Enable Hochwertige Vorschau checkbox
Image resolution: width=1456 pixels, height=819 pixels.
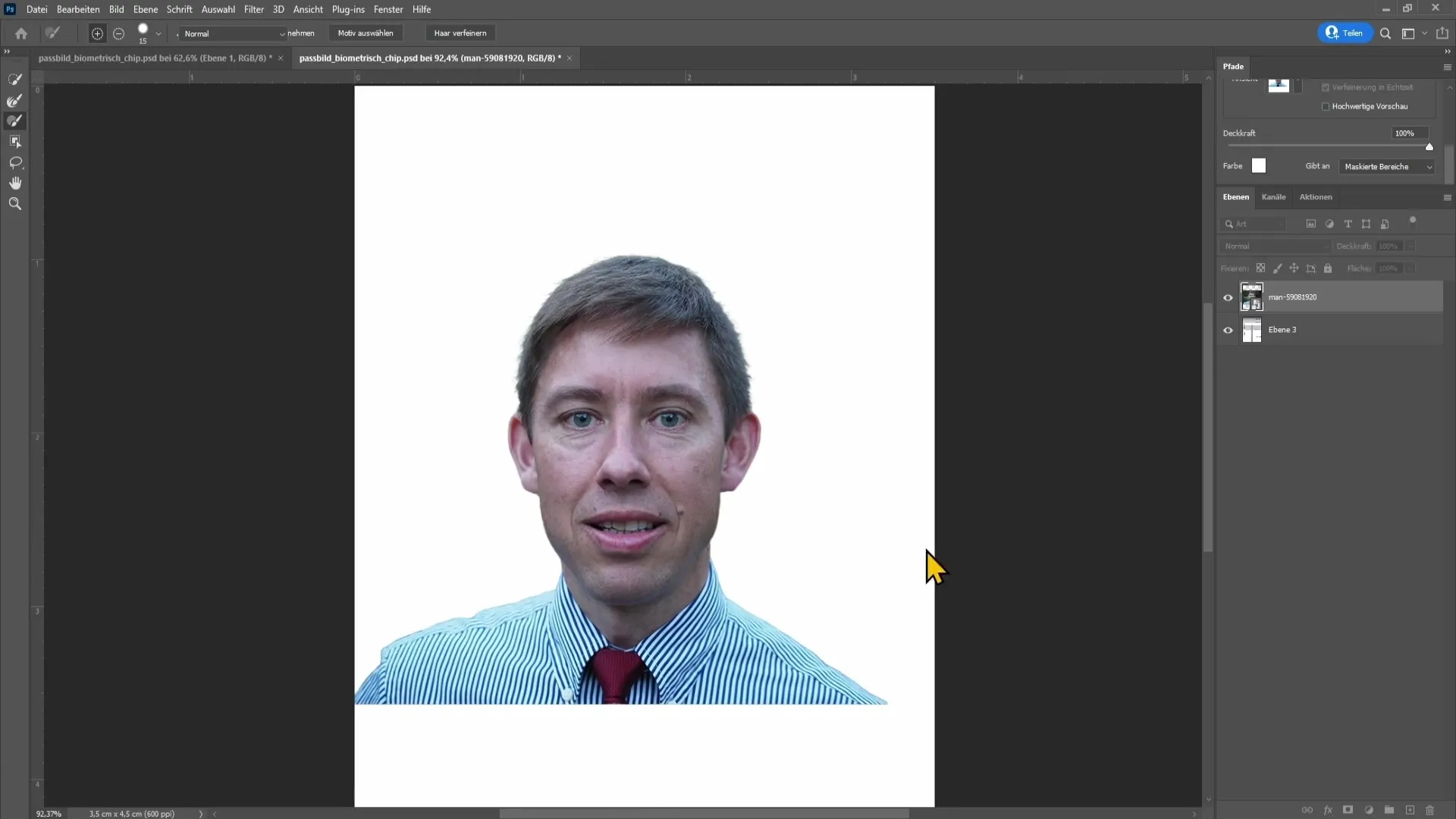pyautogui.click(x=1326, y=107)
